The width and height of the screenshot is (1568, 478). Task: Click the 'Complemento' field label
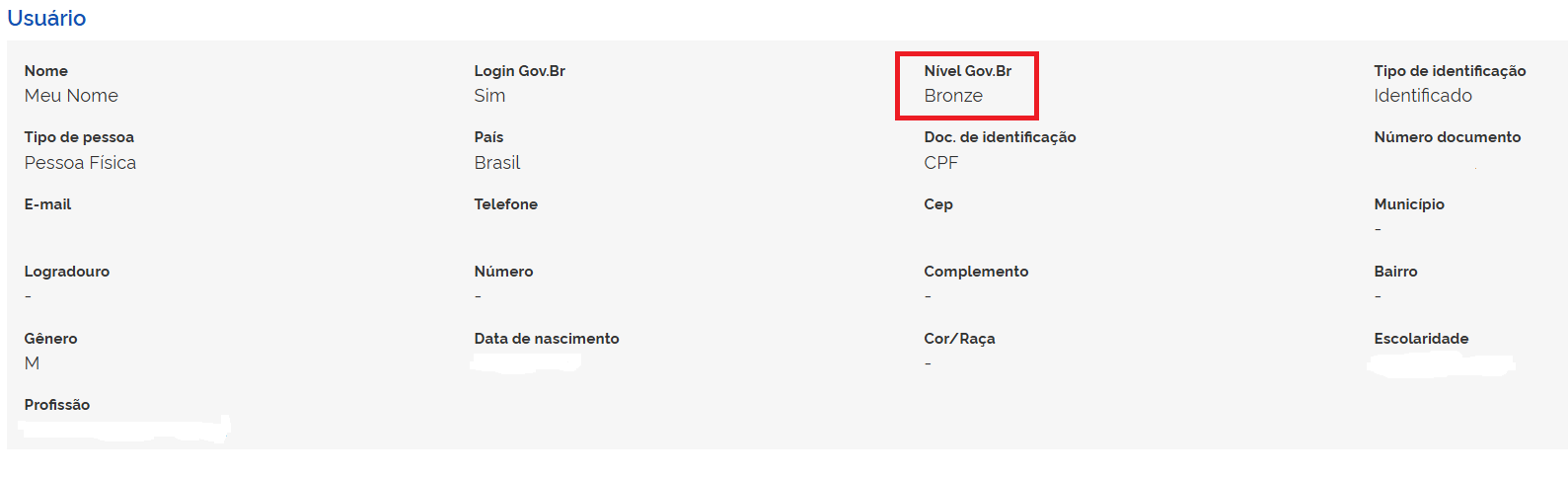(x=975, y=272)
